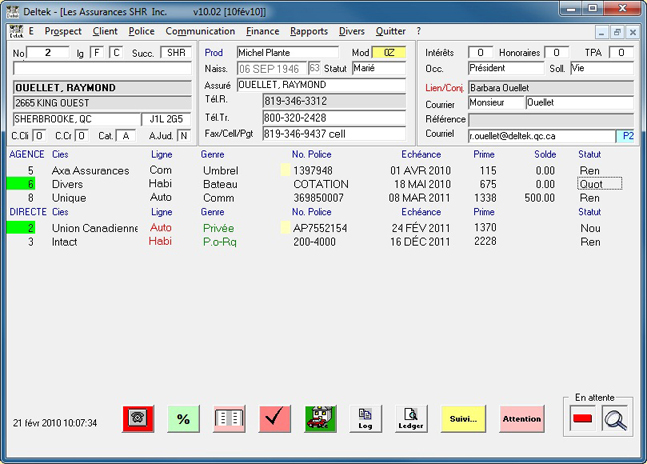The height and width of the screenshot is (464, 647).
Task: Click the pink book/columns icon button
Action: click(x=229, y=419)
